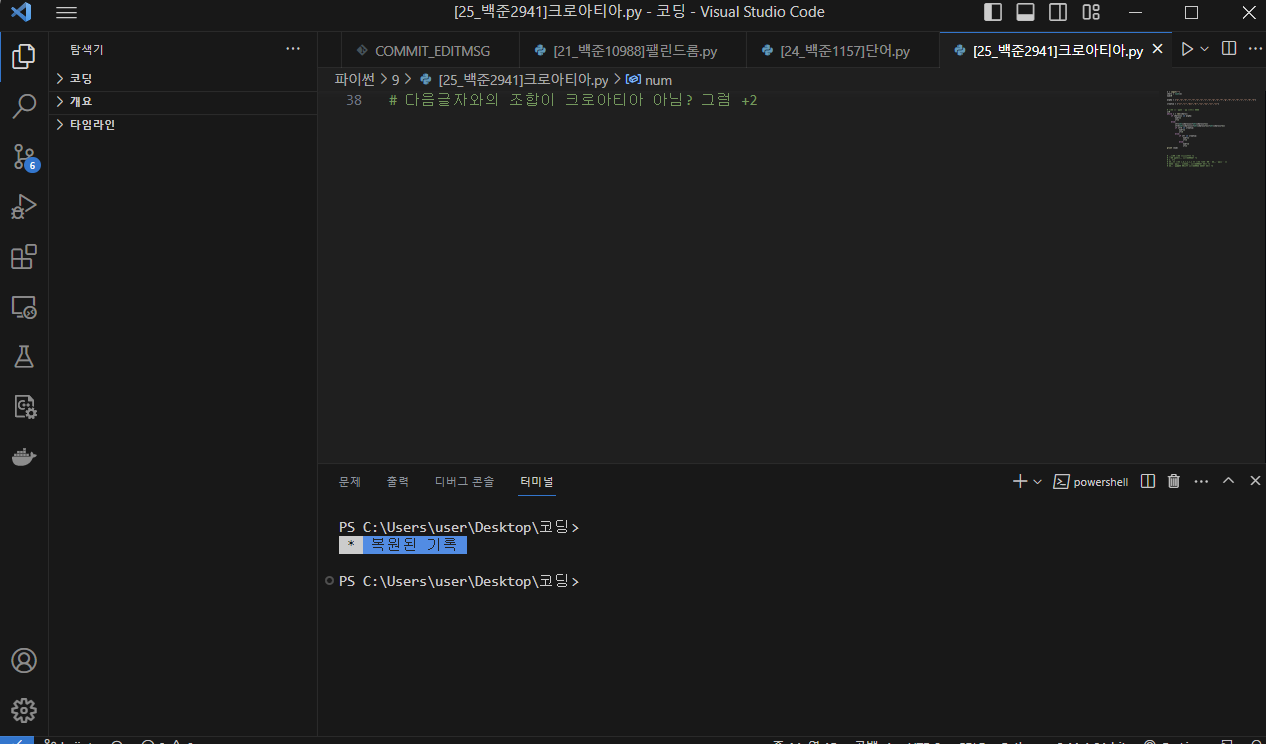Viewport: 1266px width, 744px height.
Task: Click the code minimap preview
Action: pyautogui.click(x=1210, y=128)
